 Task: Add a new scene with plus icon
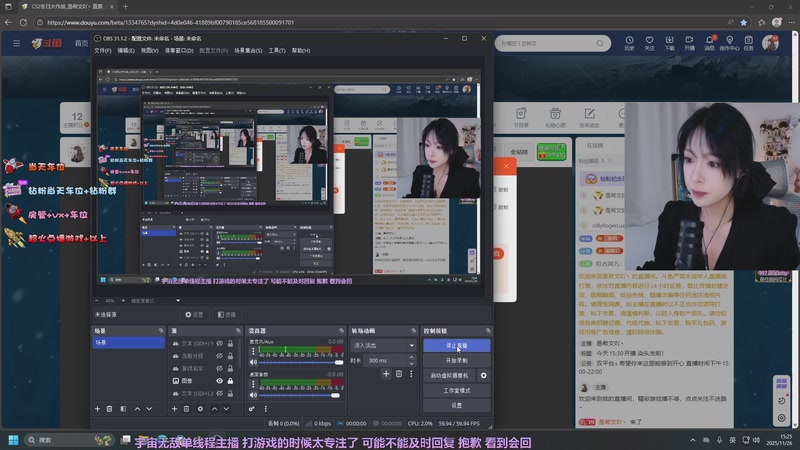tap(97, 409)
